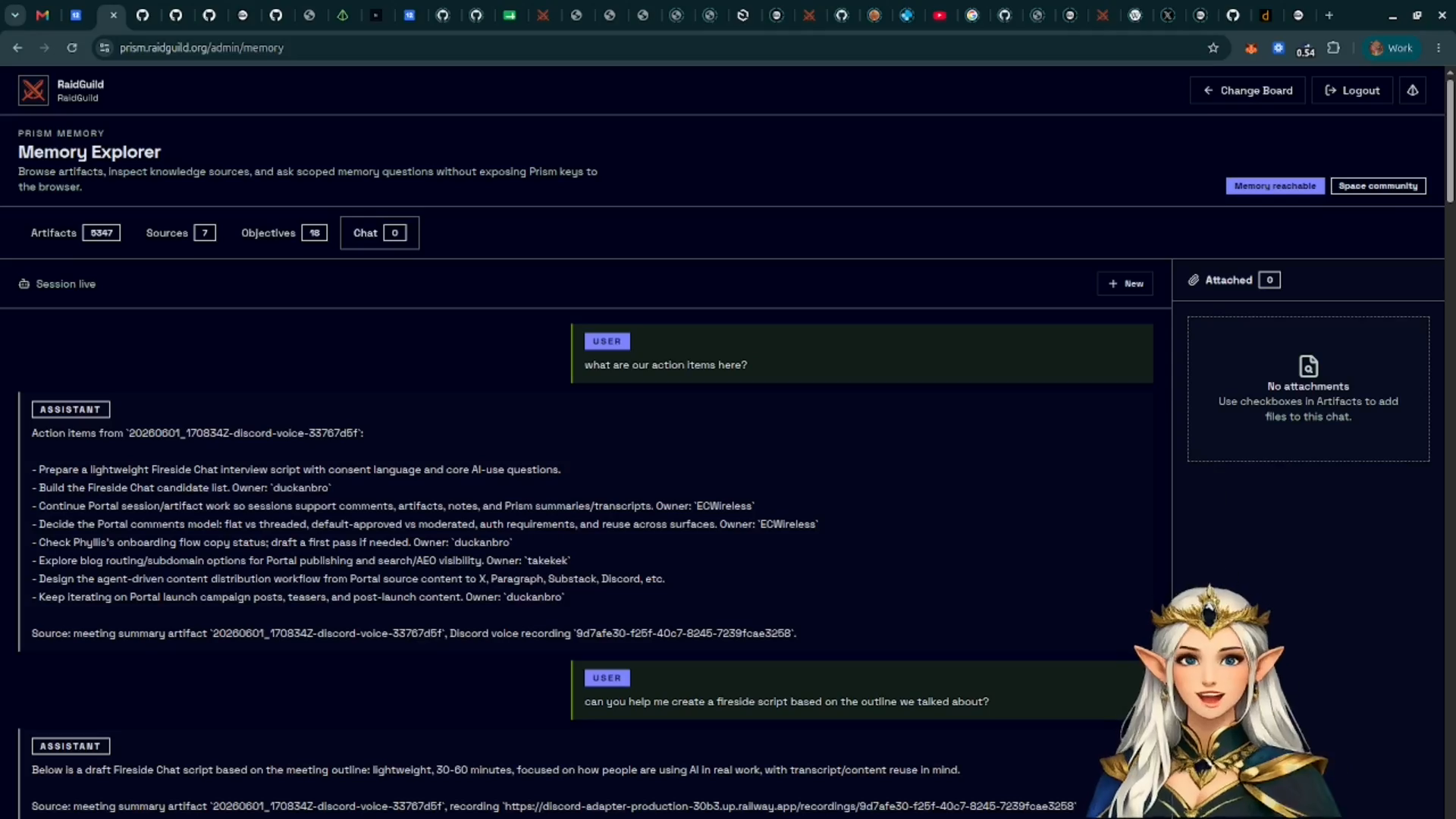Click the 'Build the Fireside Chat candidate list' line

181,488
